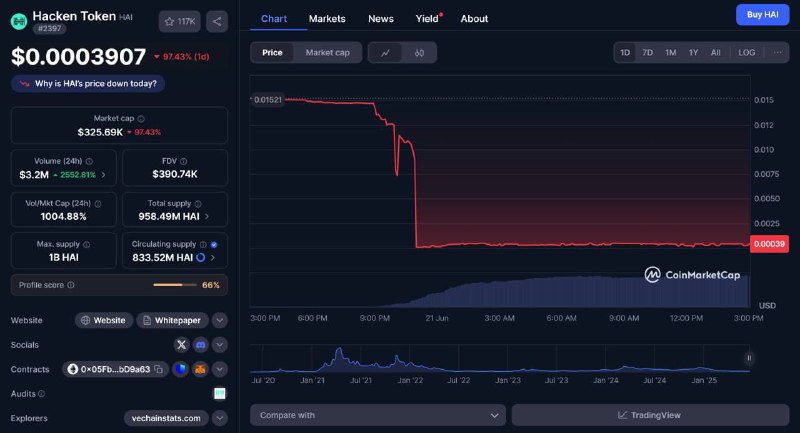Open the X social link icon
800x433 pixels.
click(x=181, y=345)
